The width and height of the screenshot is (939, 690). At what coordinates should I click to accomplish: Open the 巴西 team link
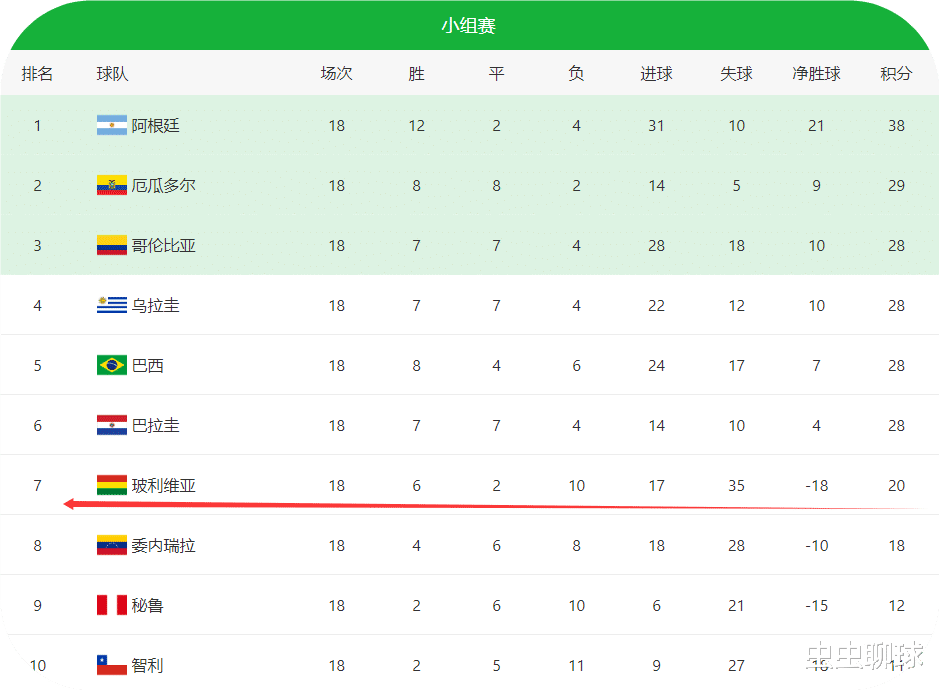148,366
